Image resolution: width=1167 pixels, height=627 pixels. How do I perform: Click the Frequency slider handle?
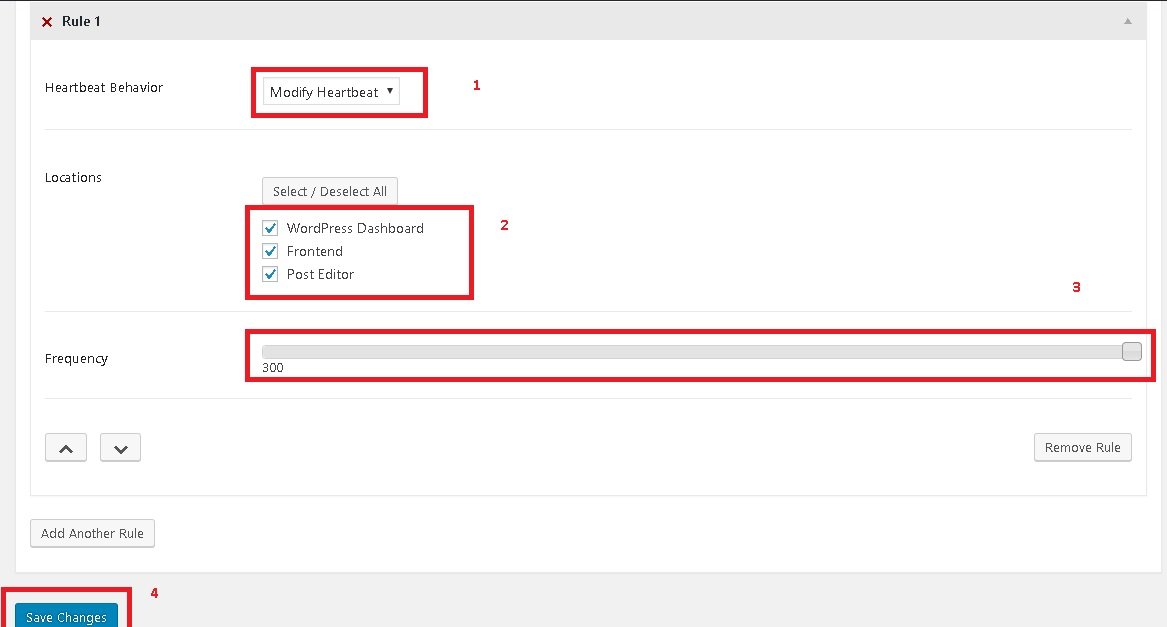pyautogui.click(x=1131, y=351)
